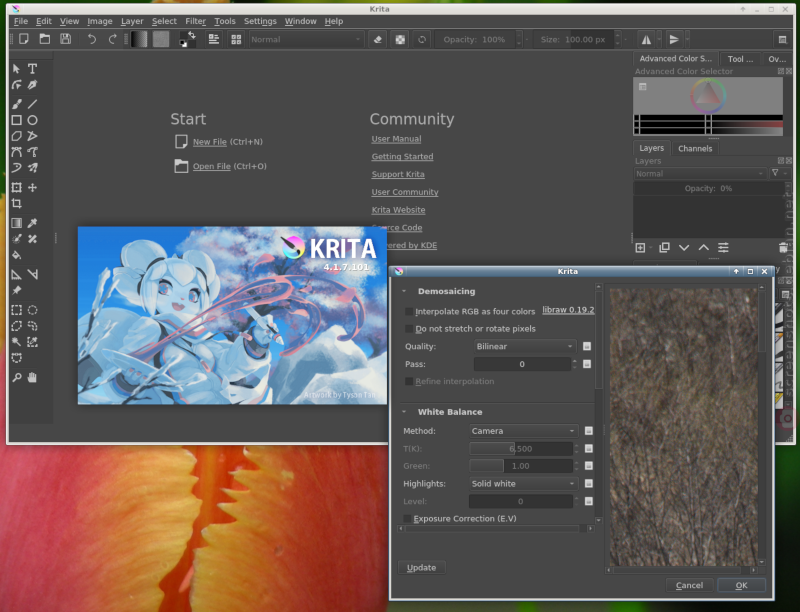This screenshot has height=612, width=800.
Task: Click the toolbar Opacity slider
Action: click(476, 39)
